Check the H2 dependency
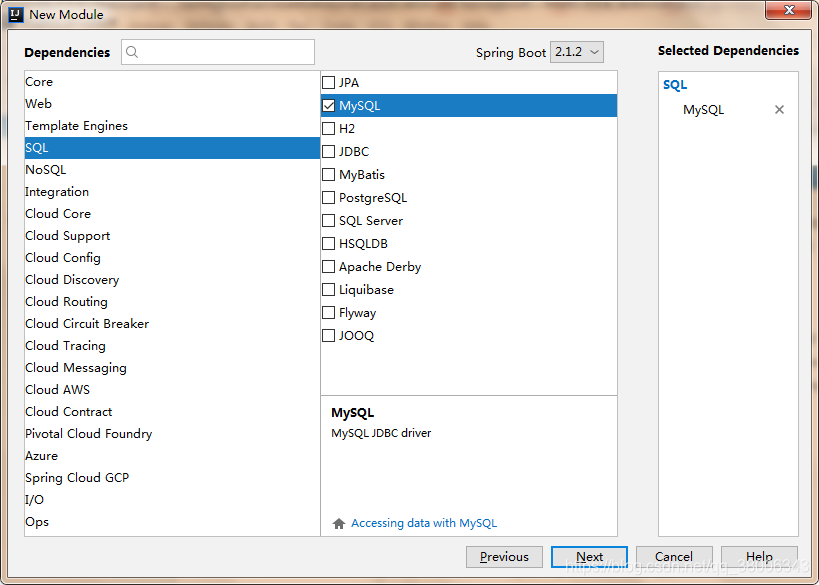This screenshot has height=585, width=819. [x=329, y=128]
